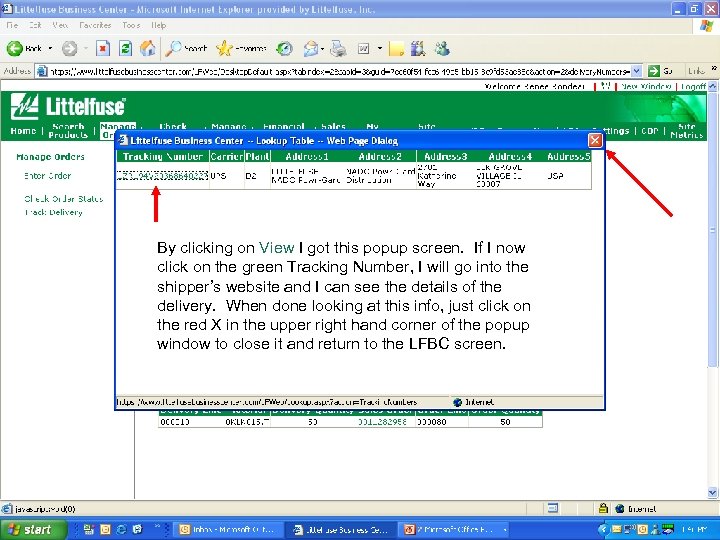Image resolution: width=720 pixels, height=540 pixels.
Task: Click the Edit with Word toolbar icon
Action: (x=364, y=48)
